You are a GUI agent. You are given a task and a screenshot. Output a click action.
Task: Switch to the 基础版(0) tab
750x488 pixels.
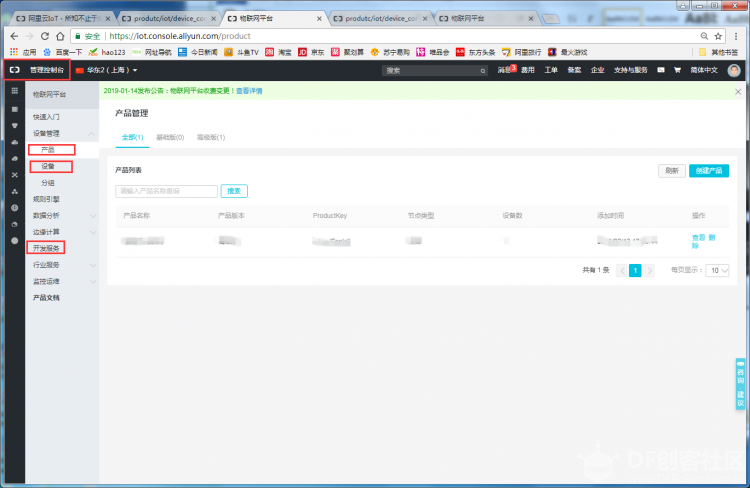pos(170,137)
